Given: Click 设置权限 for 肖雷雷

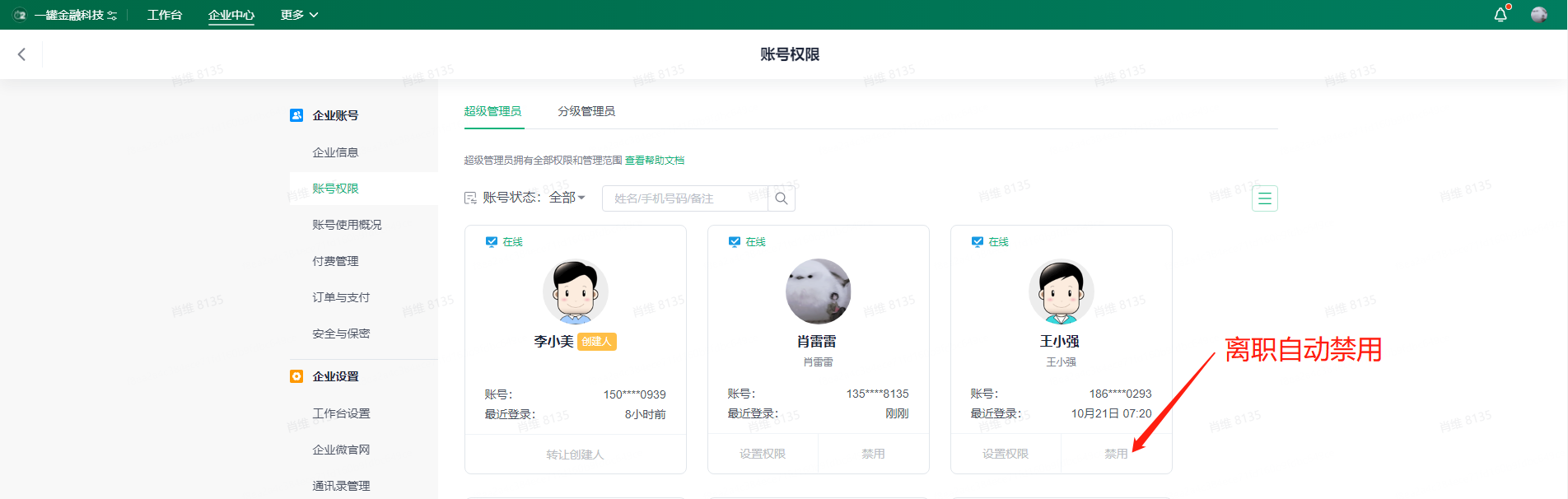Looking at the screenshot, I should click(x=763, y=454).
